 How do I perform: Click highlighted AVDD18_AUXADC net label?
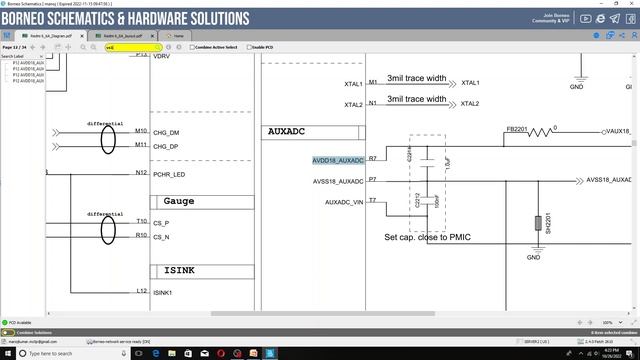pyautogui.click(x=338, y=160)
